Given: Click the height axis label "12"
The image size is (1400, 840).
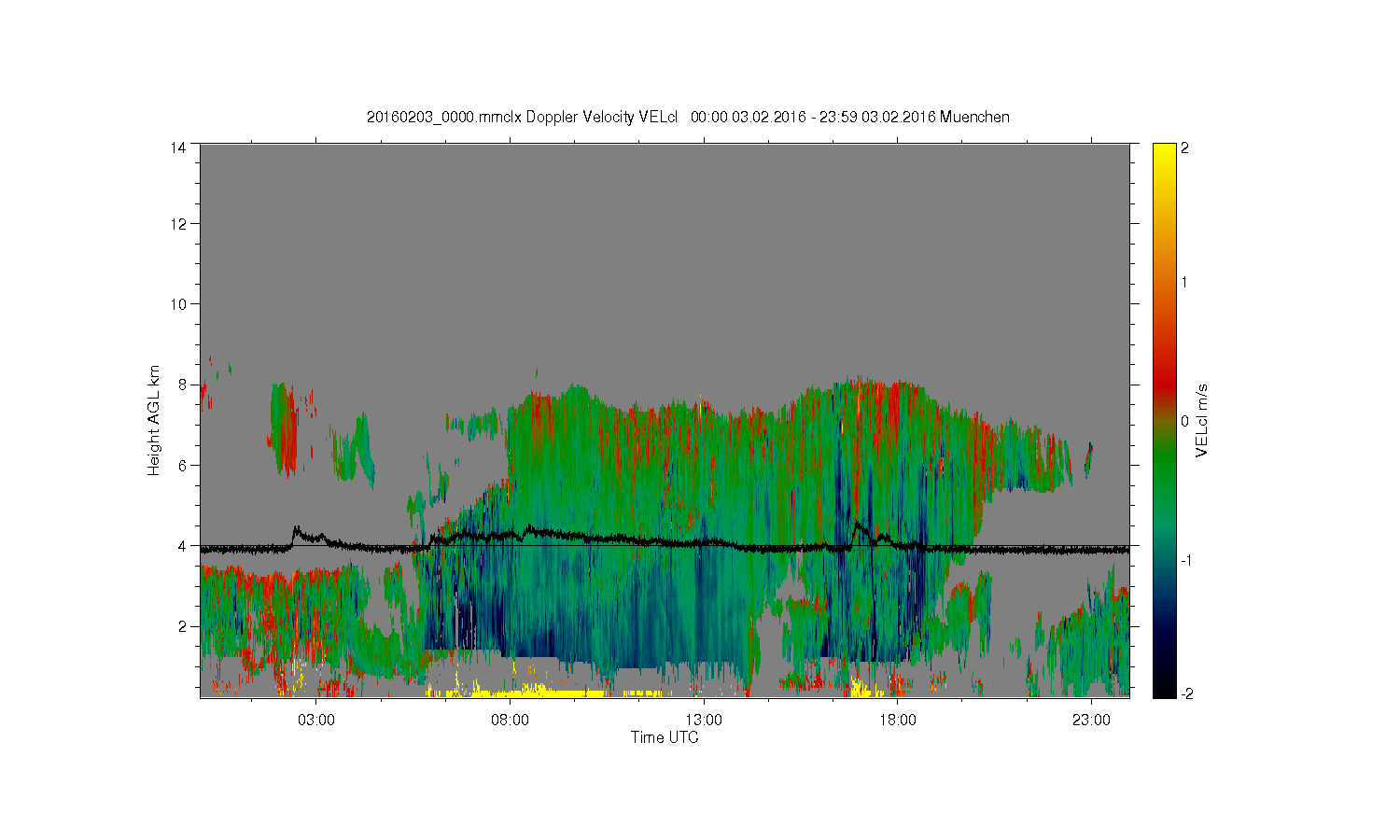Looking at the screenshot, I should click(178, 224).
